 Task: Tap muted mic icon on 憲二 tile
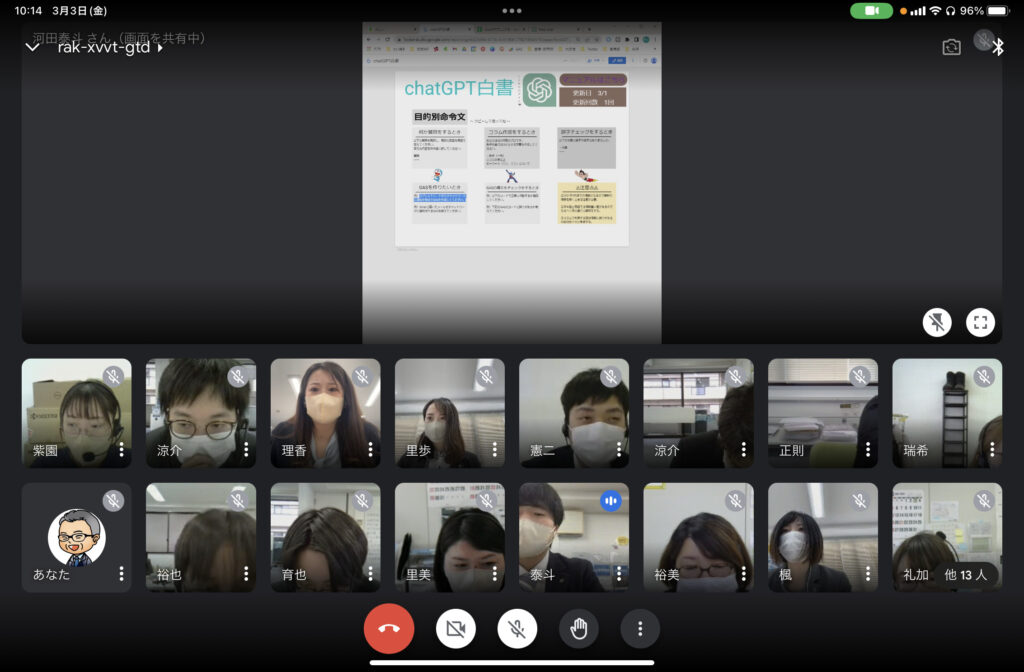pyautogui.click(x=611, y=376)
